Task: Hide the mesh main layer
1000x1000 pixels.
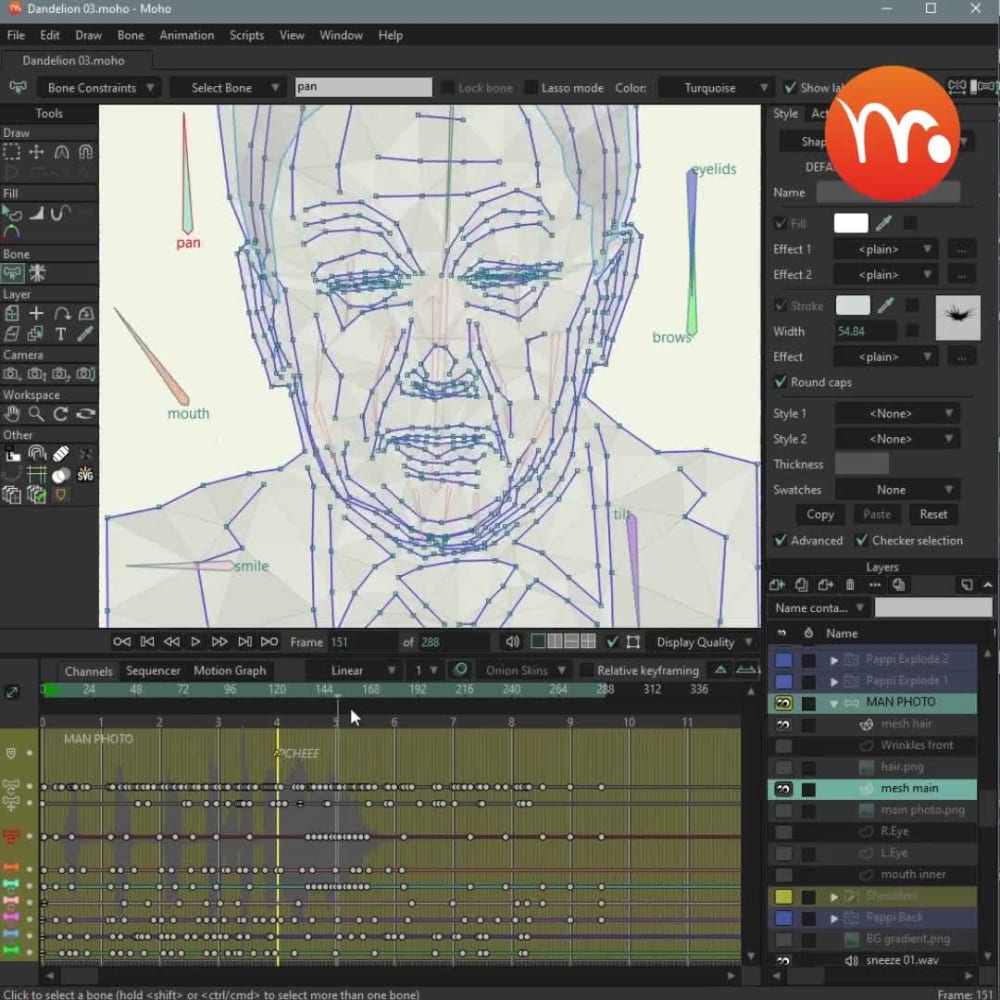Action: pyautogui.click(x=783, y=789)
